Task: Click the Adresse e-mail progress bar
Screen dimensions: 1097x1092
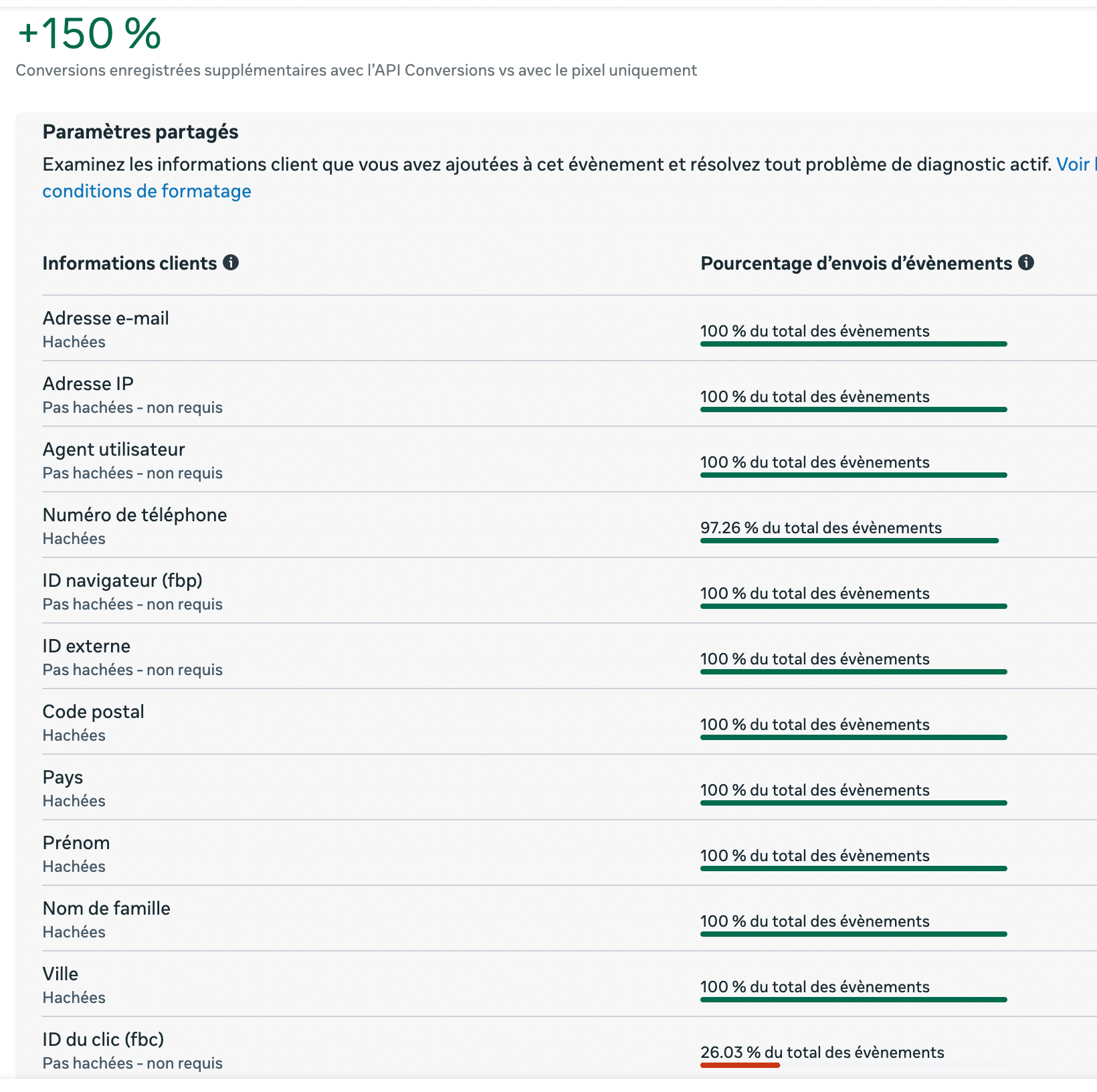Action: [x=853, y=344]
